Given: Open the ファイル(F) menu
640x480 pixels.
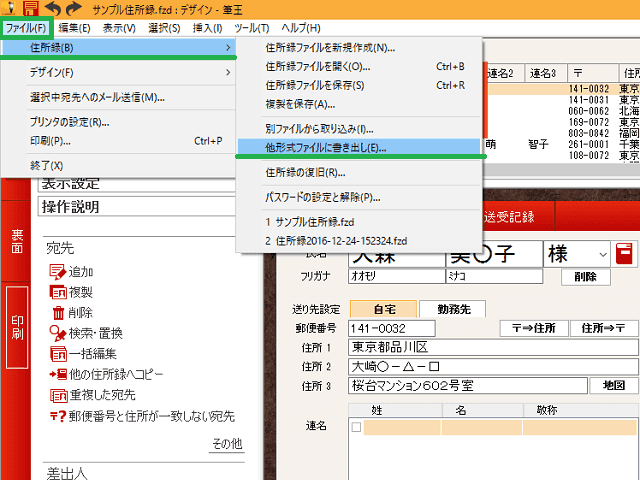Looking at the screenshot, I should 26,28.
